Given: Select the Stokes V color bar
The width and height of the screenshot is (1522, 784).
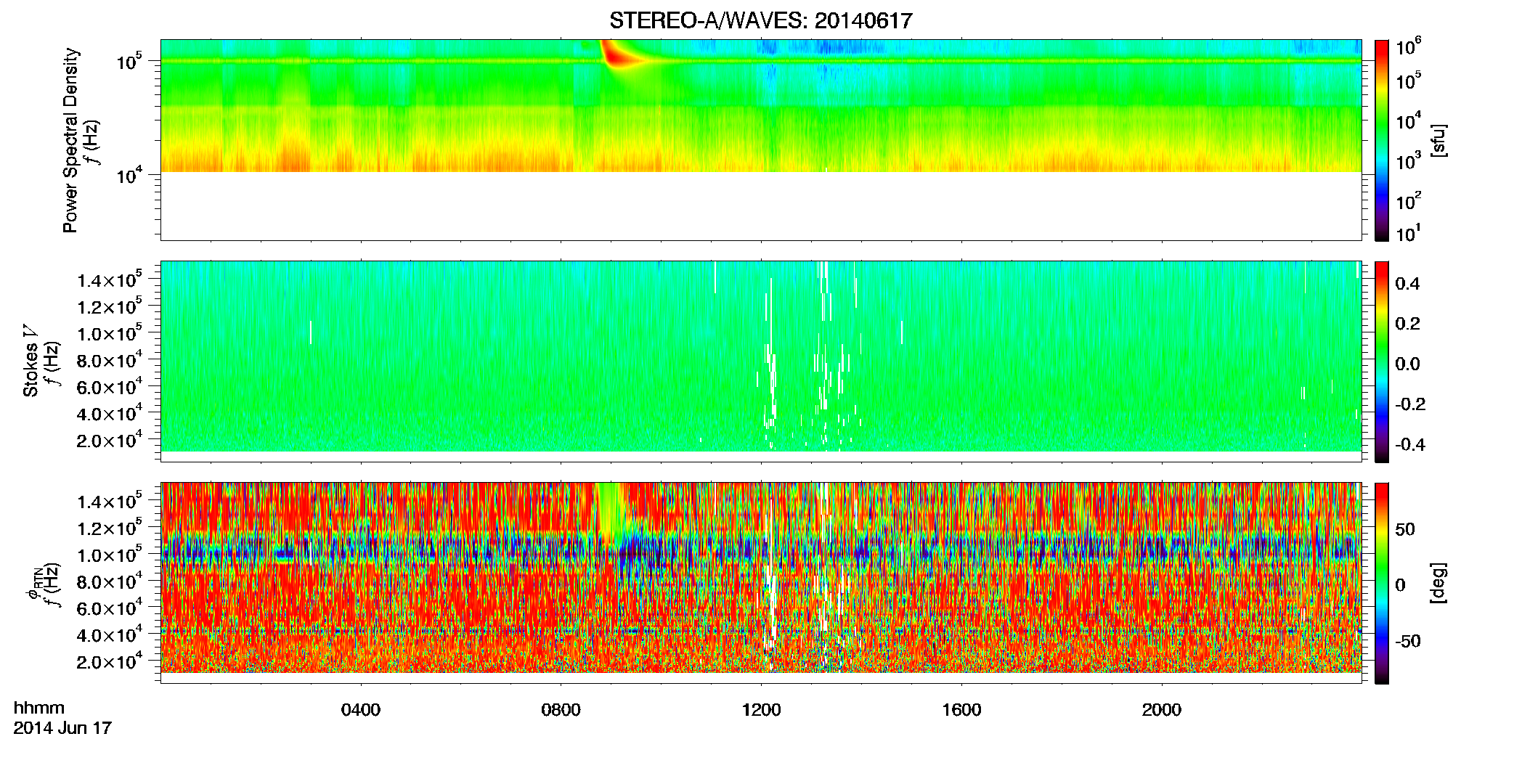Looking at the screenshot, I should pyautogui.click(x=1381, y=362).
